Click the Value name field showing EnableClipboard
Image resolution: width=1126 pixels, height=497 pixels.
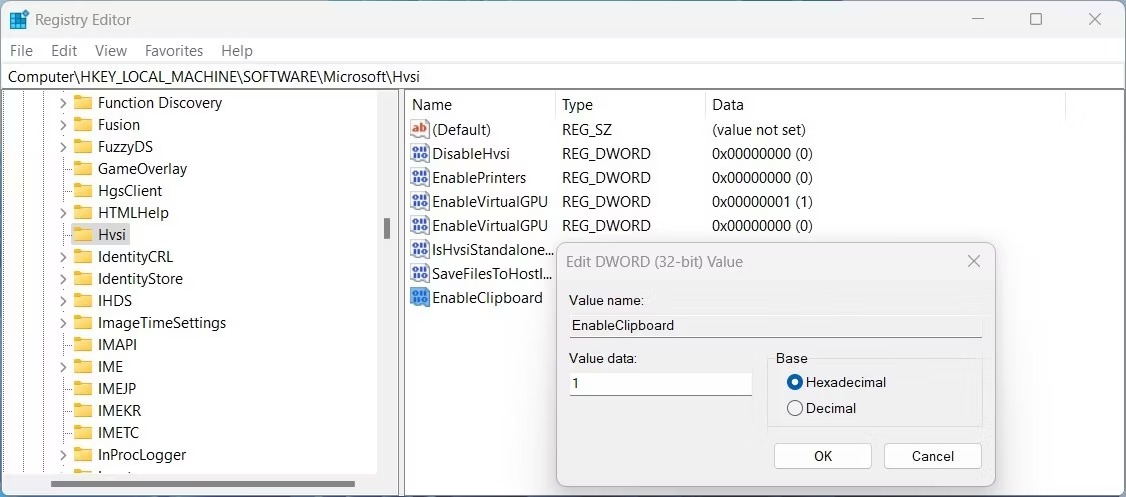(776, 325)
